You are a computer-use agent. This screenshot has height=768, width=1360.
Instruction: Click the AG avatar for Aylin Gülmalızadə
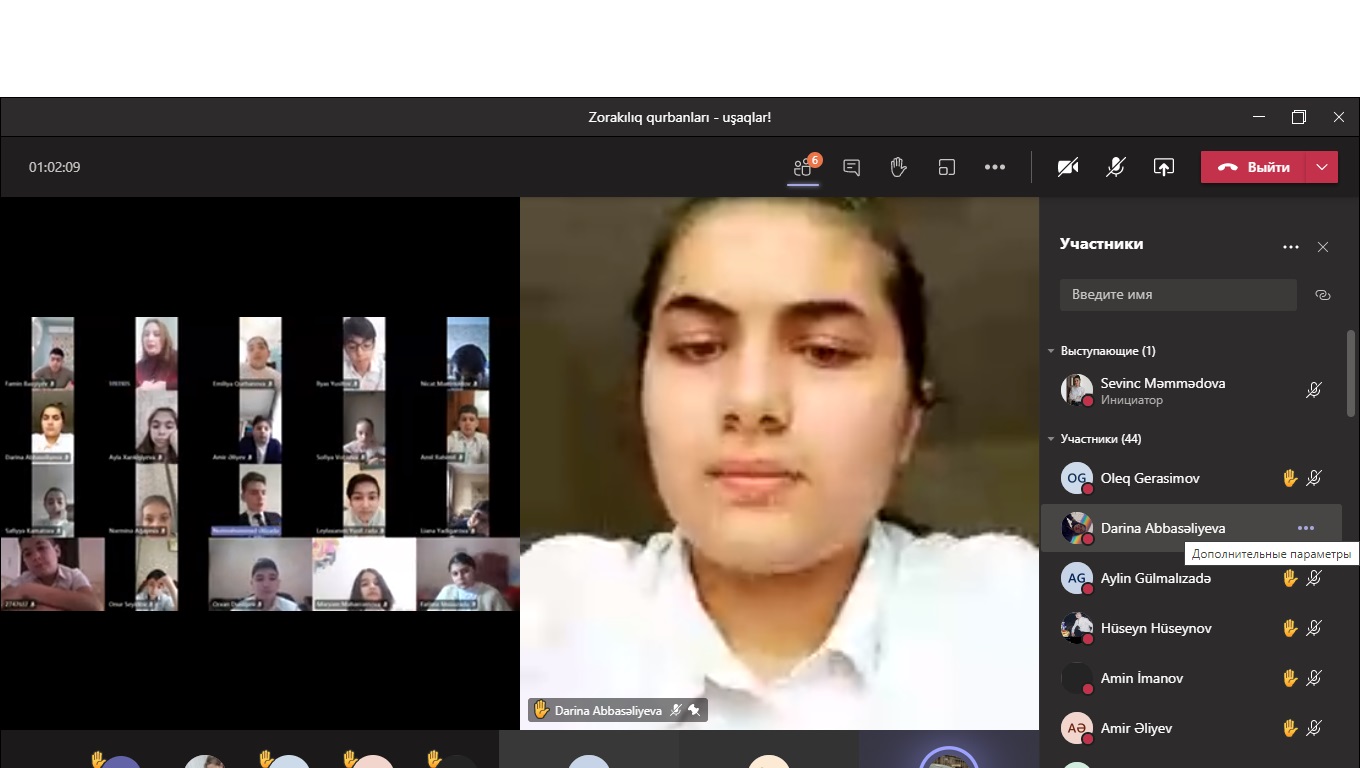click(x=1077, y=578)
